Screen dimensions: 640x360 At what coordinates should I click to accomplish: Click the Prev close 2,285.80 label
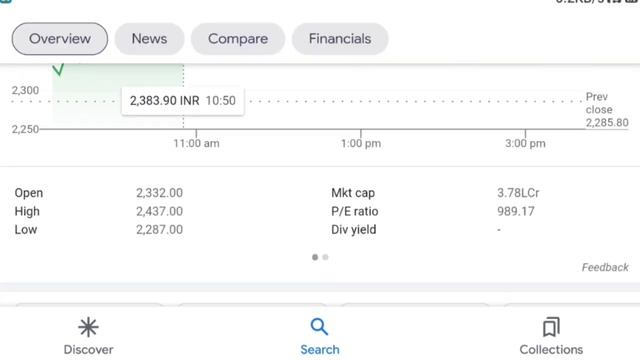[x=607, y=110]
